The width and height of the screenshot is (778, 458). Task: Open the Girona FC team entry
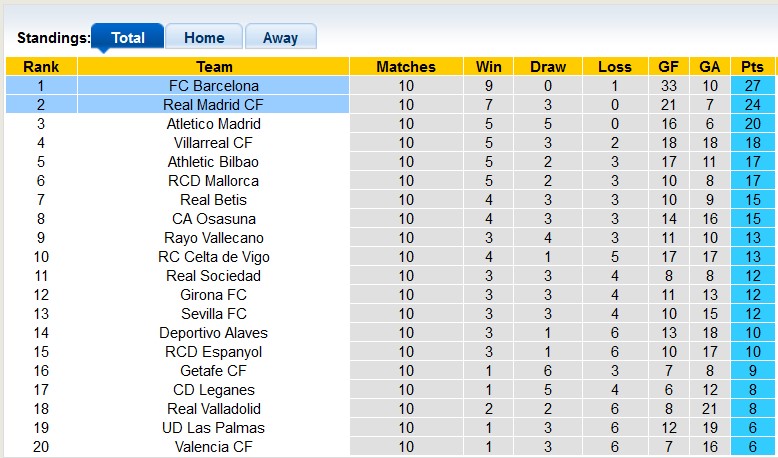[213, 295]
